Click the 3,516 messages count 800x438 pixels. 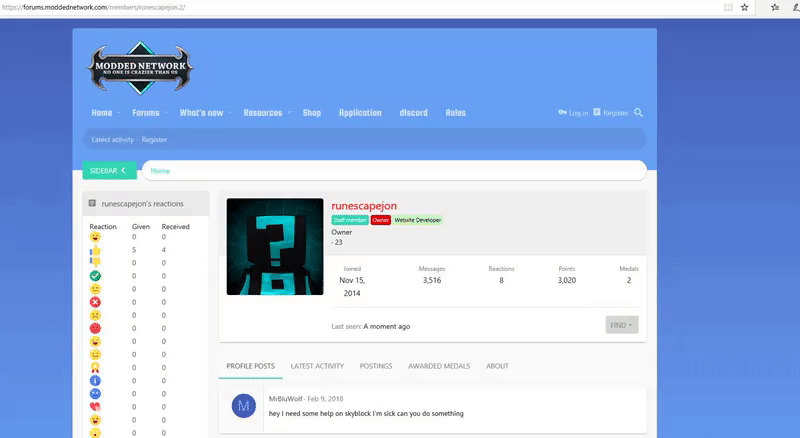432,280
